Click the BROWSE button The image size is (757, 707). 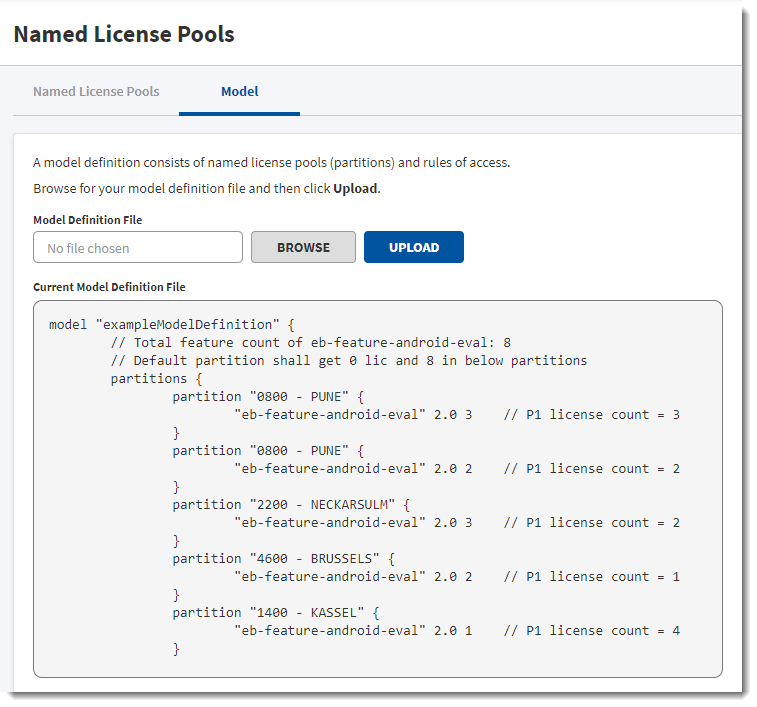click(303, 247)
